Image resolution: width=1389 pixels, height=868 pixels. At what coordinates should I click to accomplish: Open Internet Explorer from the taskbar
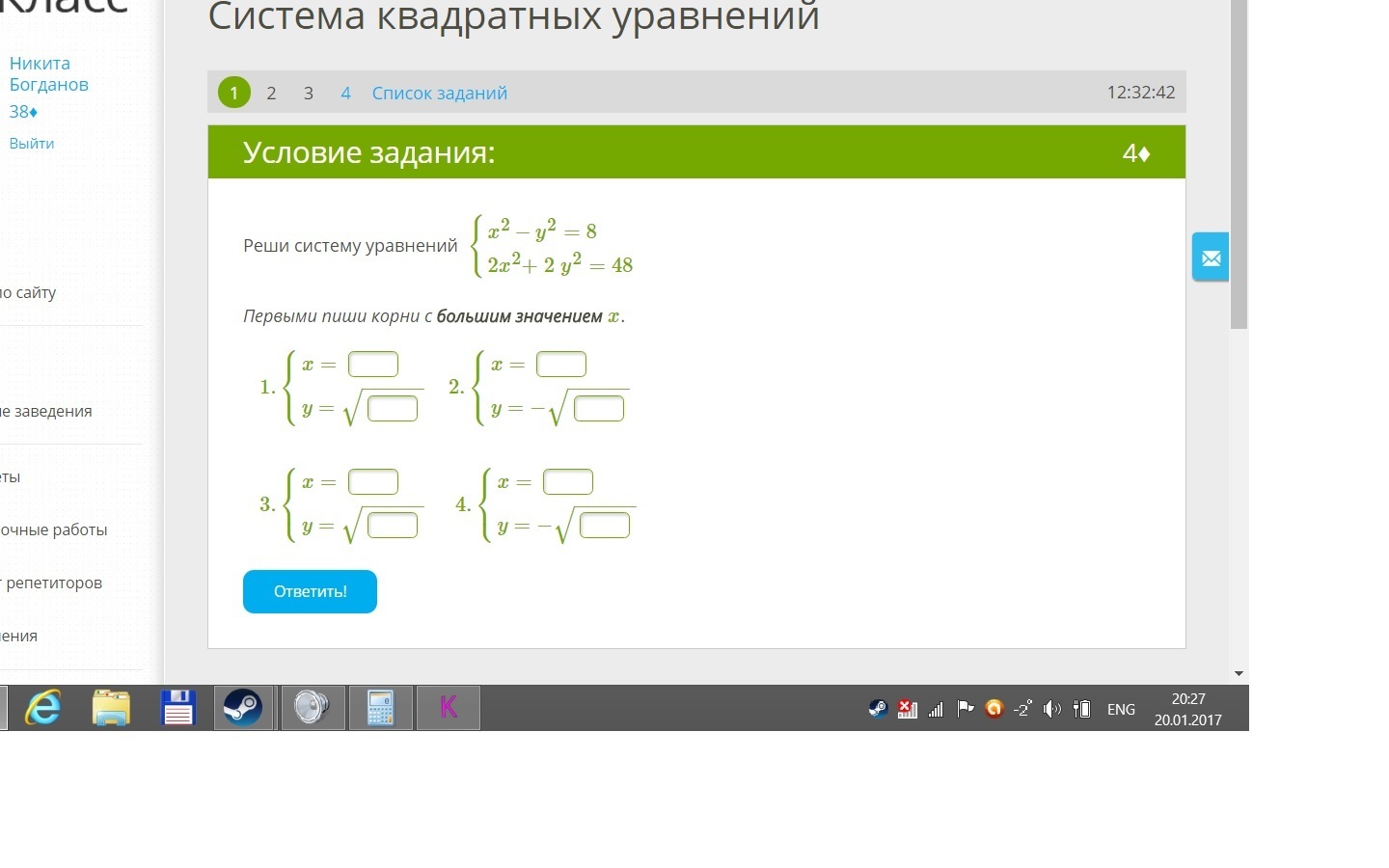[x=42, y=708]
